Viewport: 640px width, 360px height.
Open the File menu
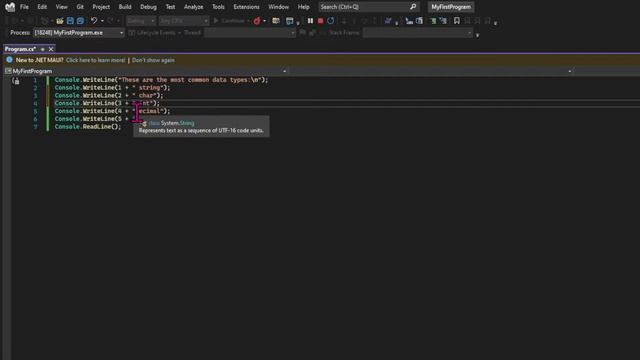pos(24,7)
